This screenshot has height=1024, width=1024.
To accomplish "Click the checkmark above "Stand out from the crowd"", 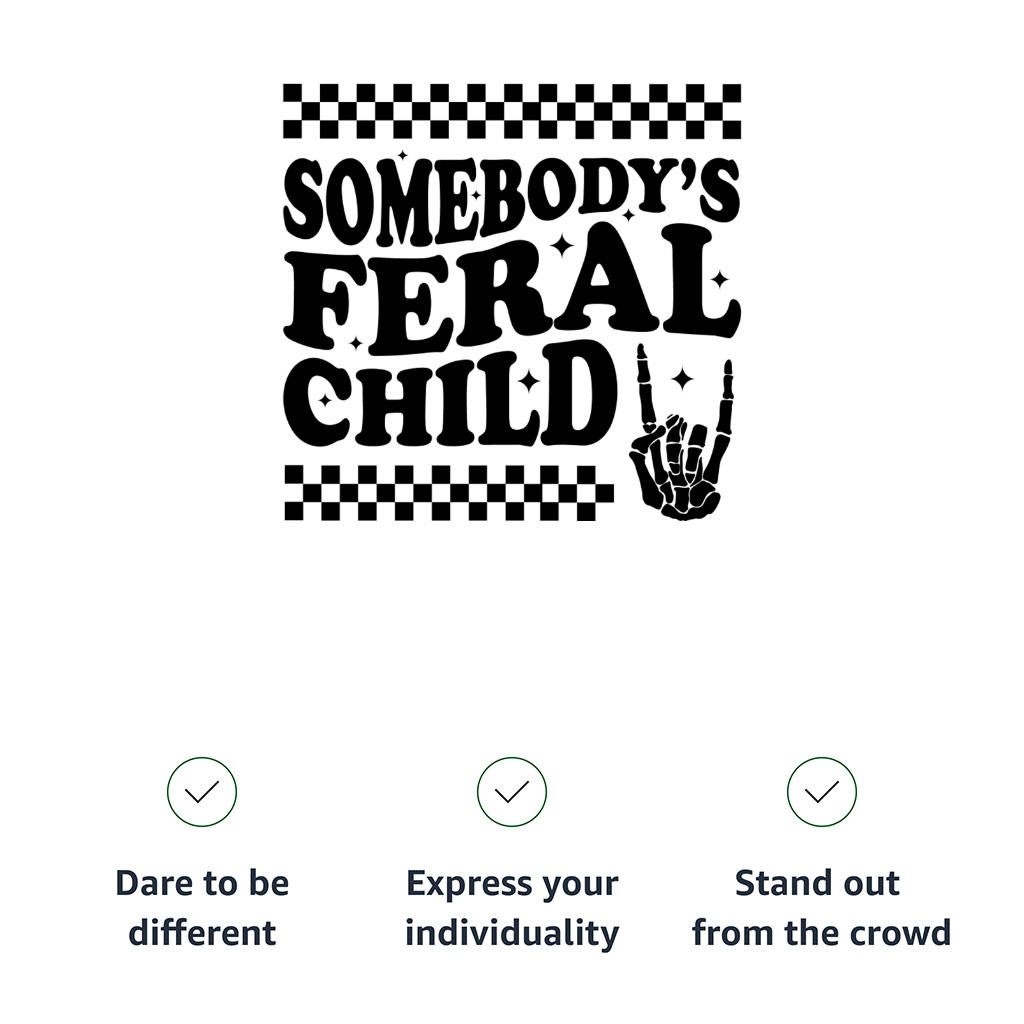I will [822, 792].
